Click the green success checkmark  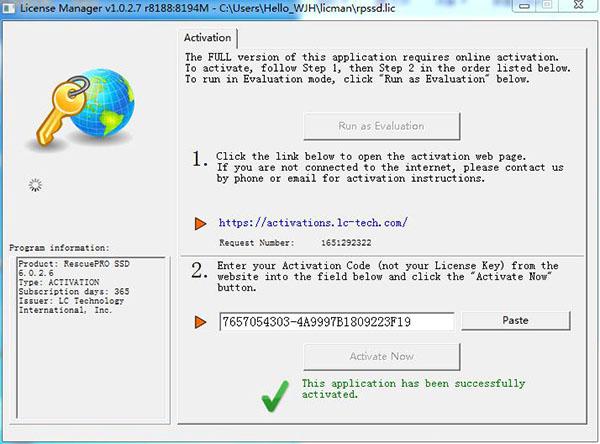(275, 396)
